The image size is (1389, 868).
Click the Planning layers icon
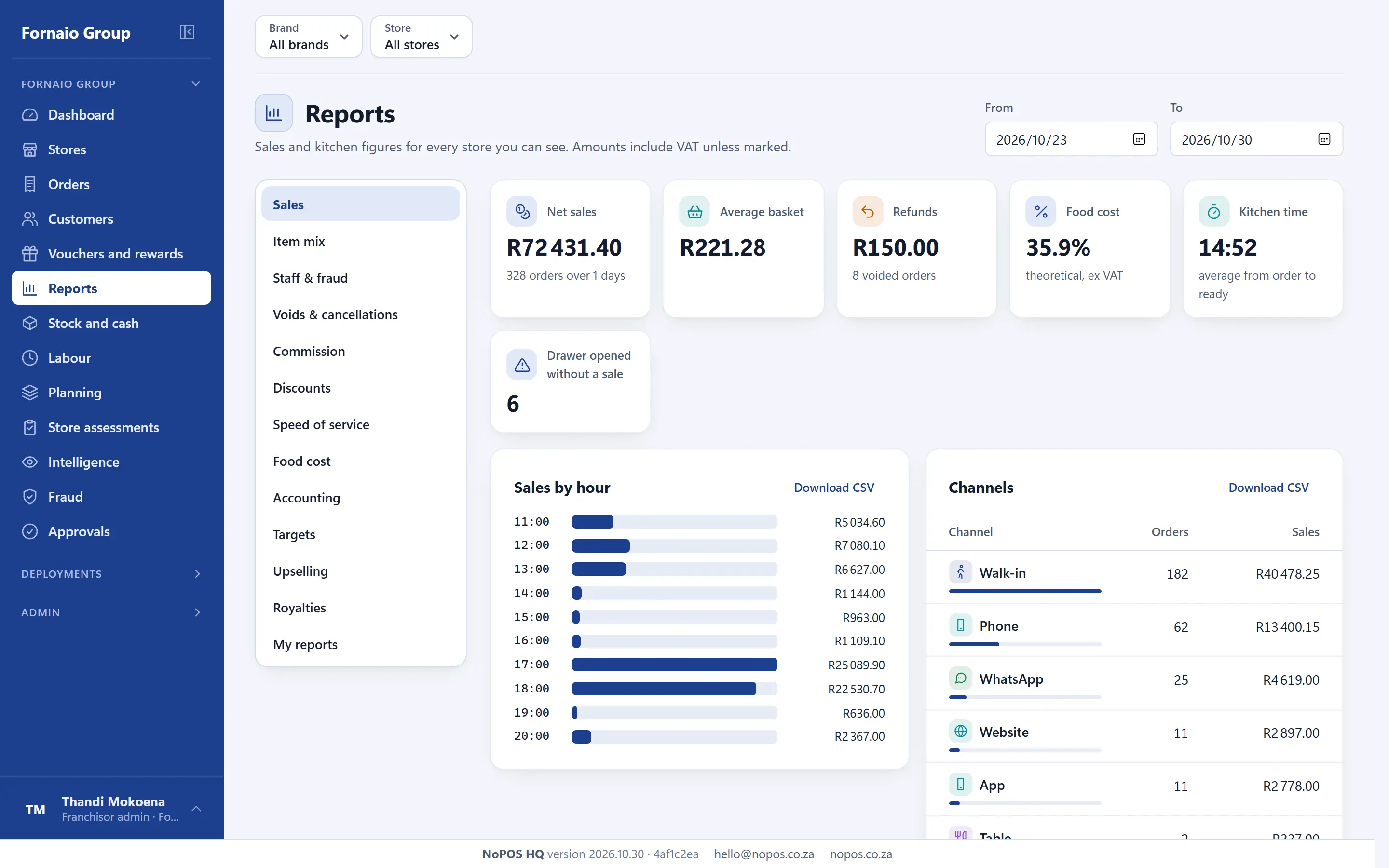(30, 393)
